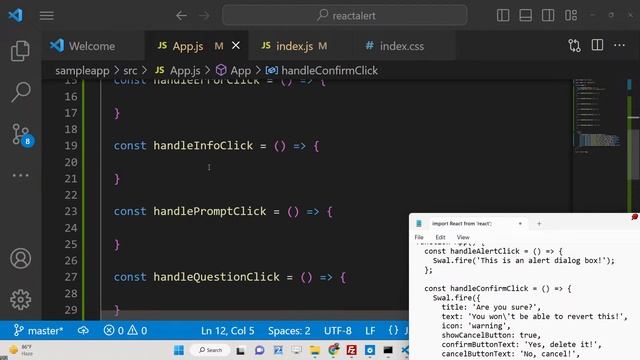Open the Chat app in the taskbar
The image size is (640, 360).
pyautogui.click(x=259, y=350)
